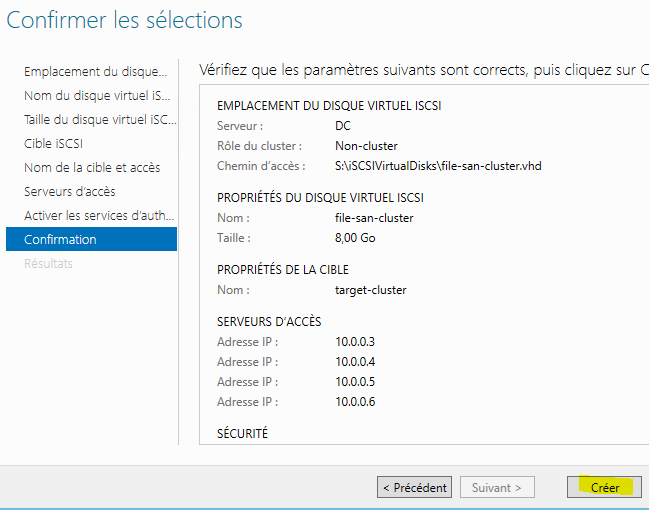
Task: Click the PROPRIÉTÉS DU DISQUE VIRTUEL ISCSI heading
Action: 320,198
